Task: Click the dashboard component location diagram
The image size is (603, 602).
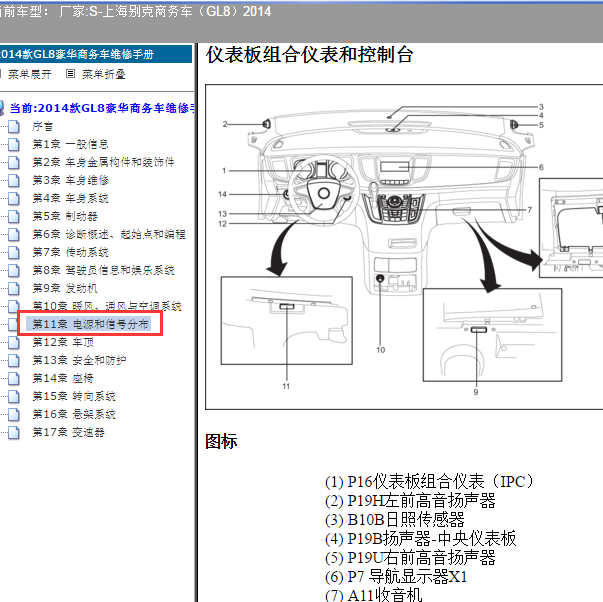Action: [404, 247]
